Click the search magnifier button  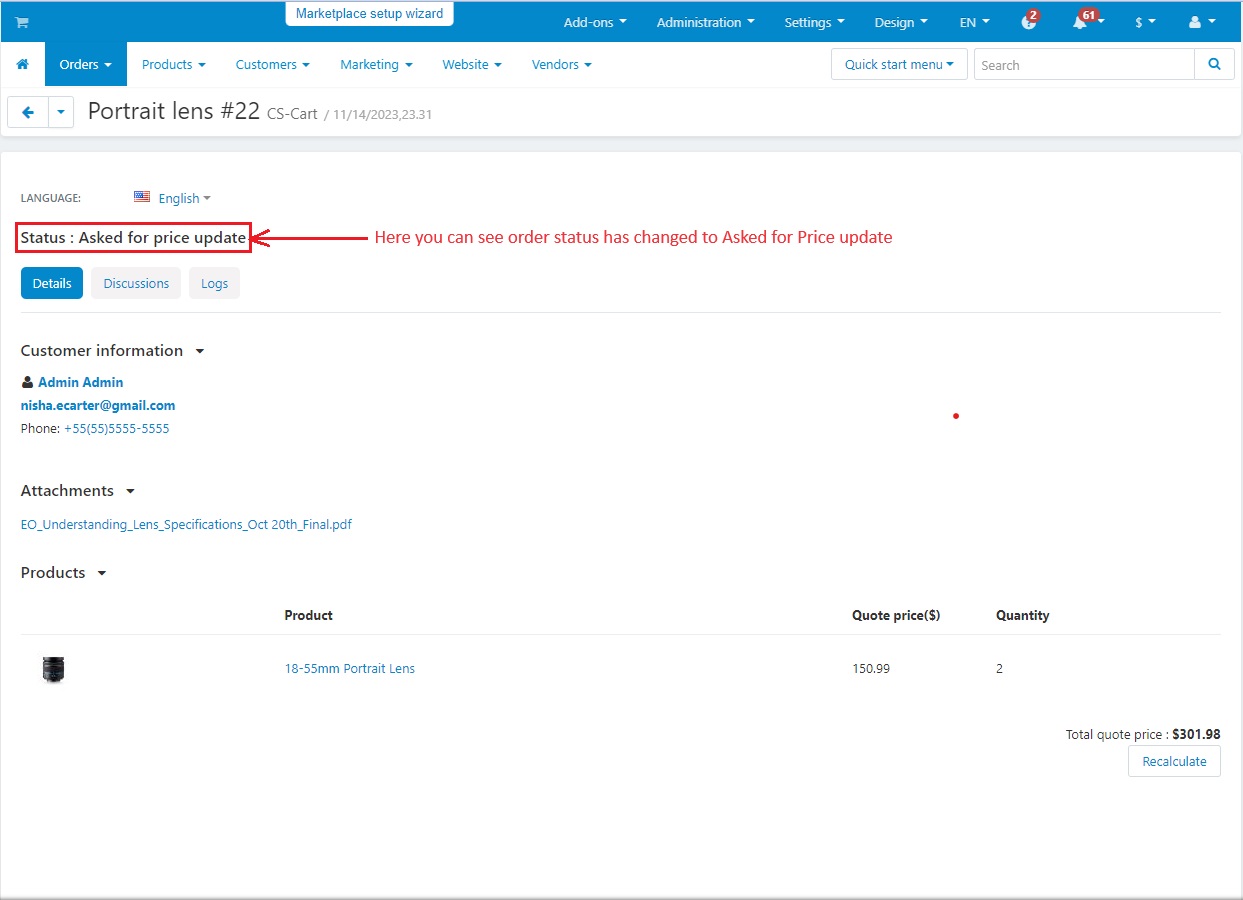click(1214, 64)
